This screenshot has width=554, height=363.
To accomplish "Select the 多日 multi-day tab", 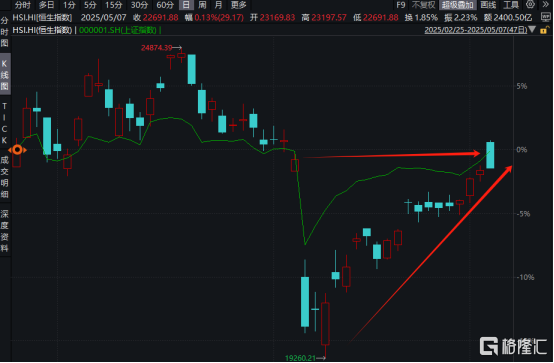I will tap(47, 5).
